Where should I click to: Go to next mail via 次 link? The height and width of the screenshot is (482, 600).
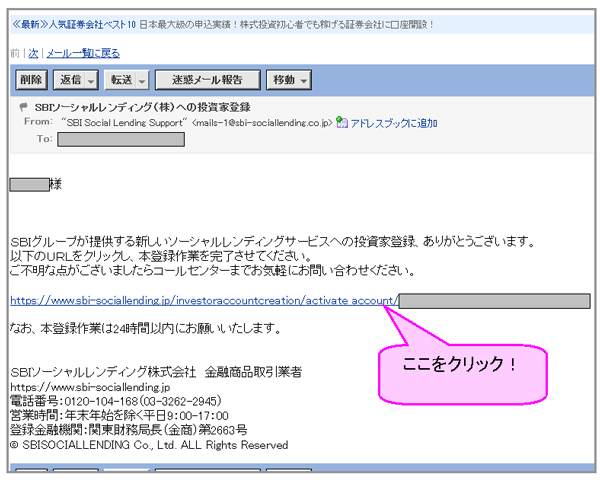(x=33, y=53)
